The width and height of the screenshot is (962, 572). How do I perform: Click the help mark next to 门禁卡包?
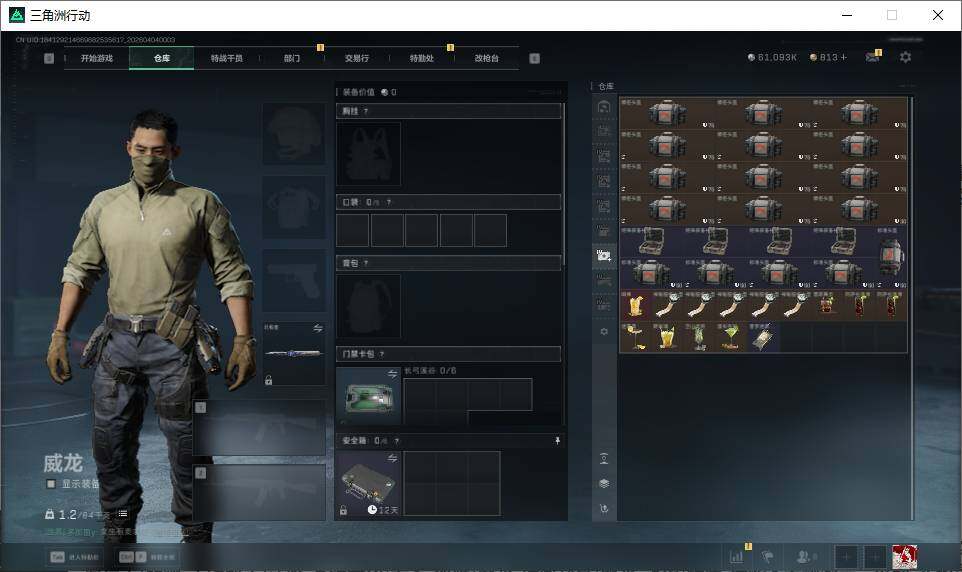click(x=382, y=354)
